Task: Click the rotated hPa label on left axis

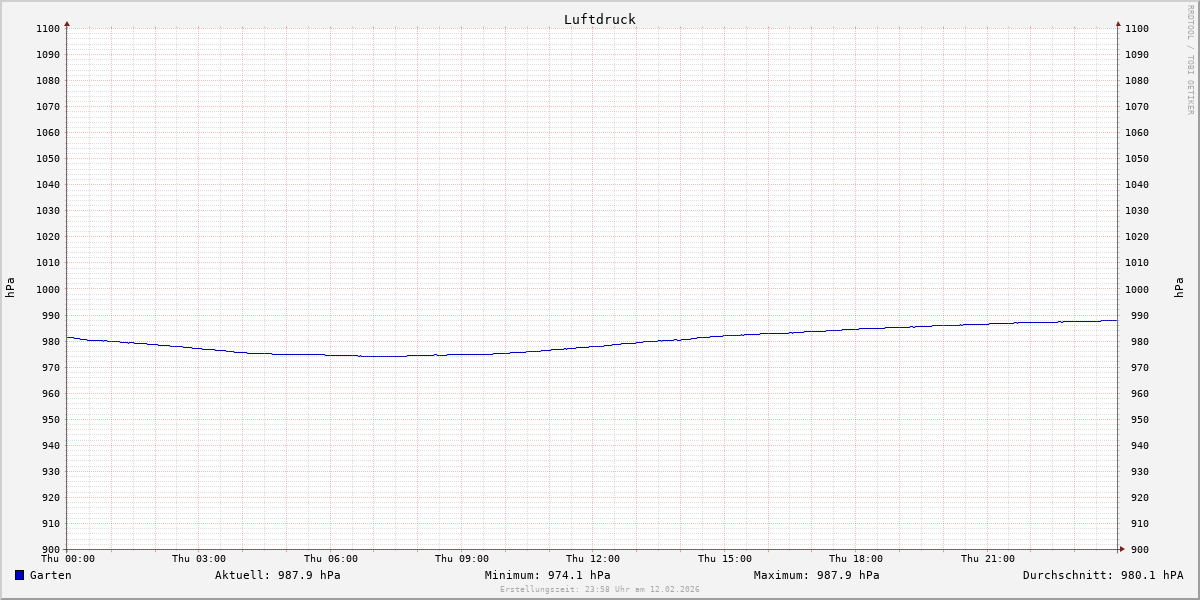Action: point(10,288)
